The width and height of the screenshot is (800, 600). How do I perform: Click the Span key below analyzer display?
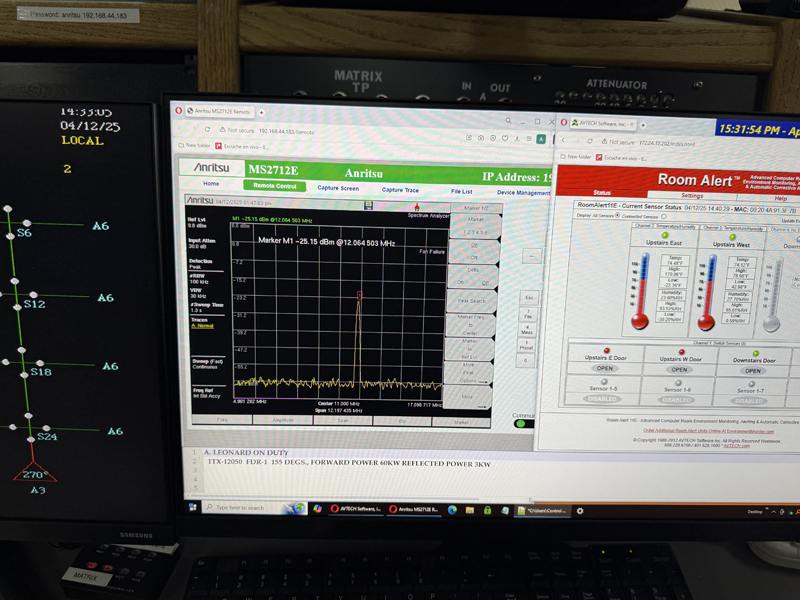pyautogui.click(x=343, y=420)
